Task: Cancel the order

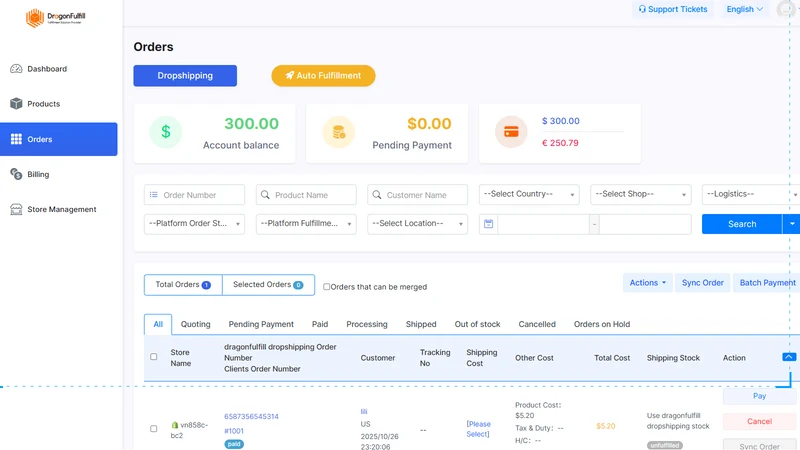Action: pos(759,421)
